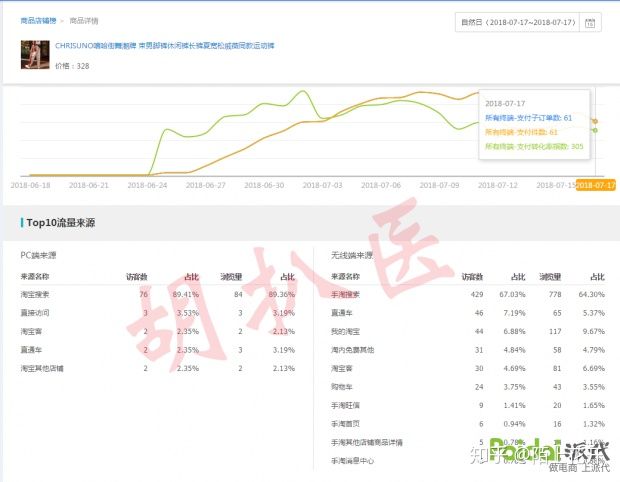Select the PC 直通车 source row

click(158, 350)
